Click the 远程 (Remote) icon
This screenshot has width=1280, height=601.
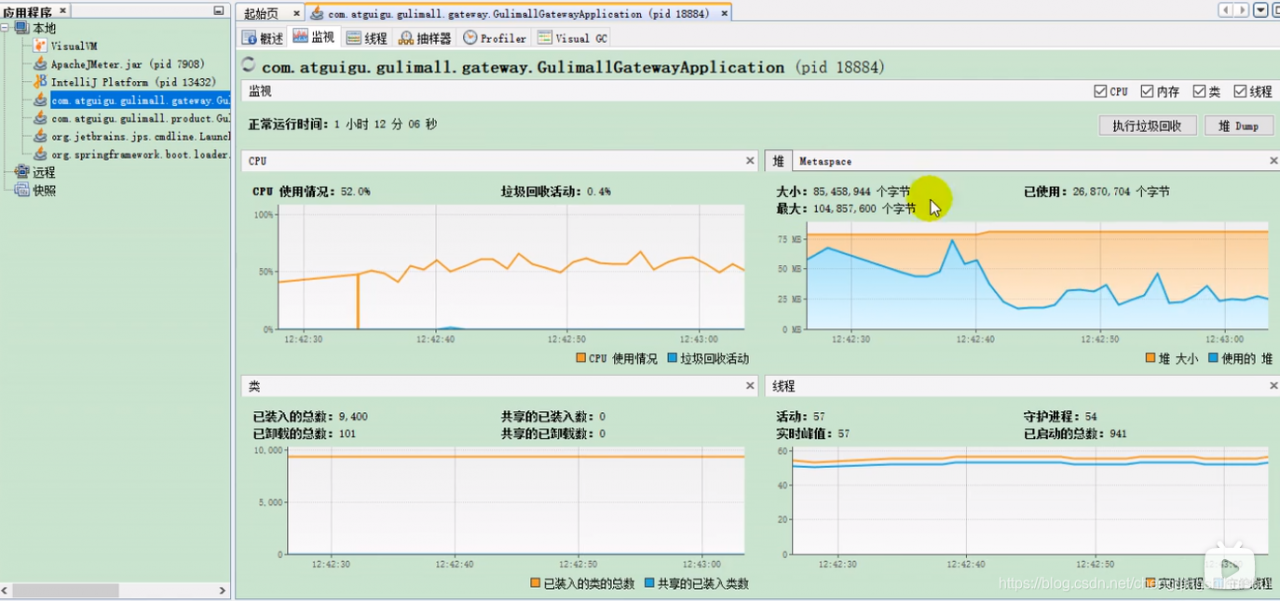click(22, 172)
